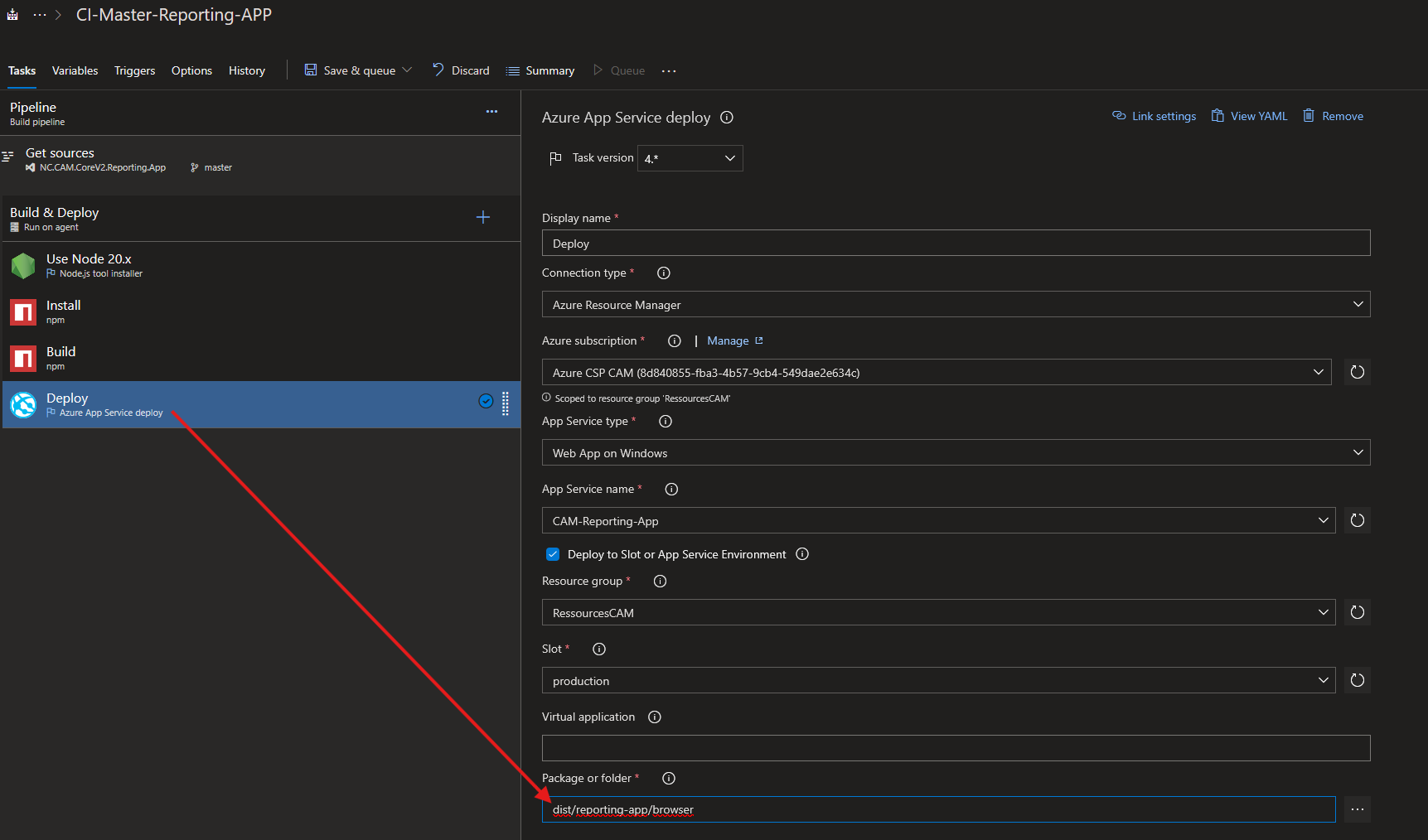The height and width of the screenshot is (840, 1428).
Task: Click the plus icon to add a task
Action: point(483,217)
